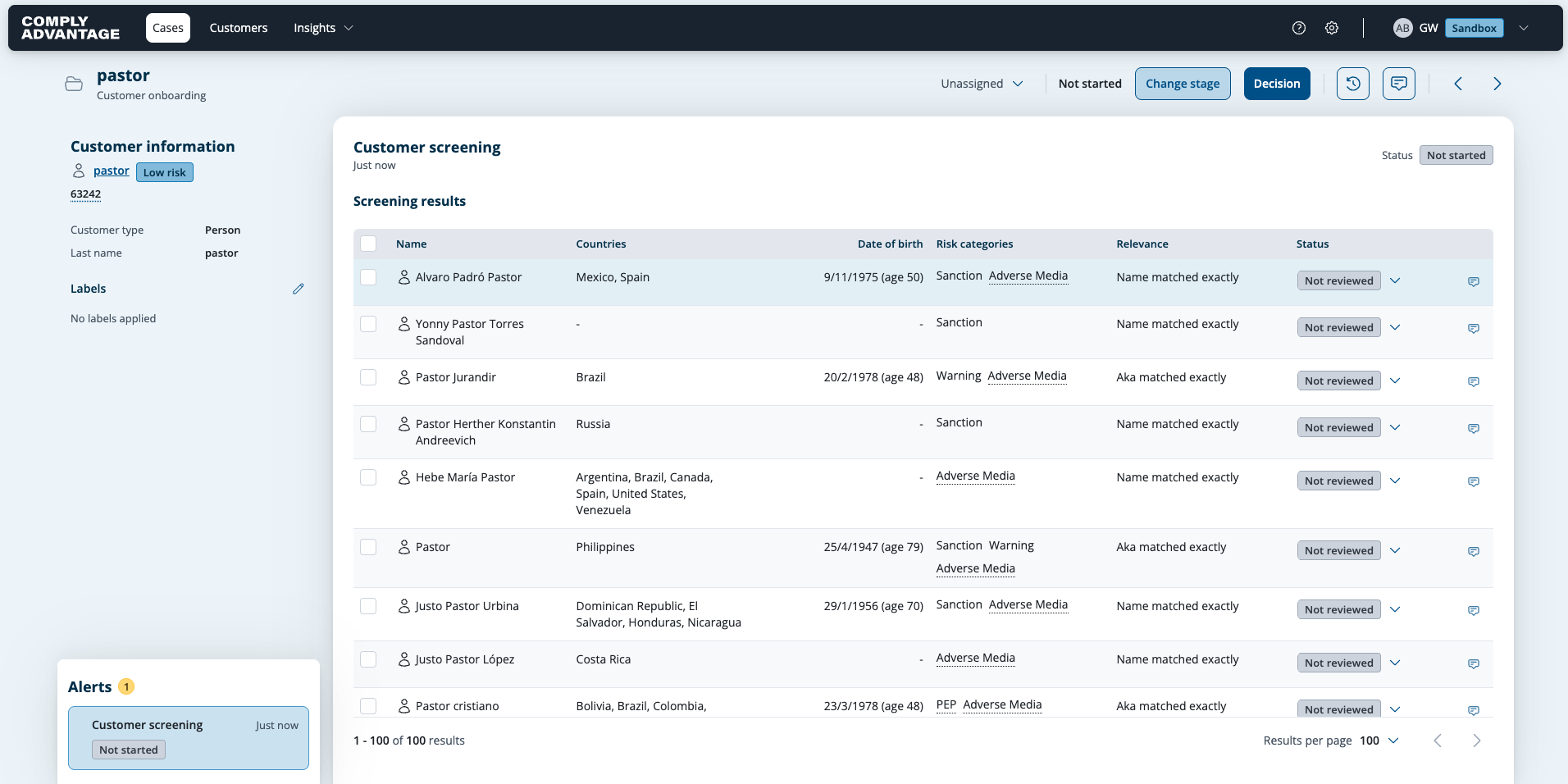The image size is (1568, 784).
Task: Sort by Date of birth column header
Action: (x=890, y=244)
